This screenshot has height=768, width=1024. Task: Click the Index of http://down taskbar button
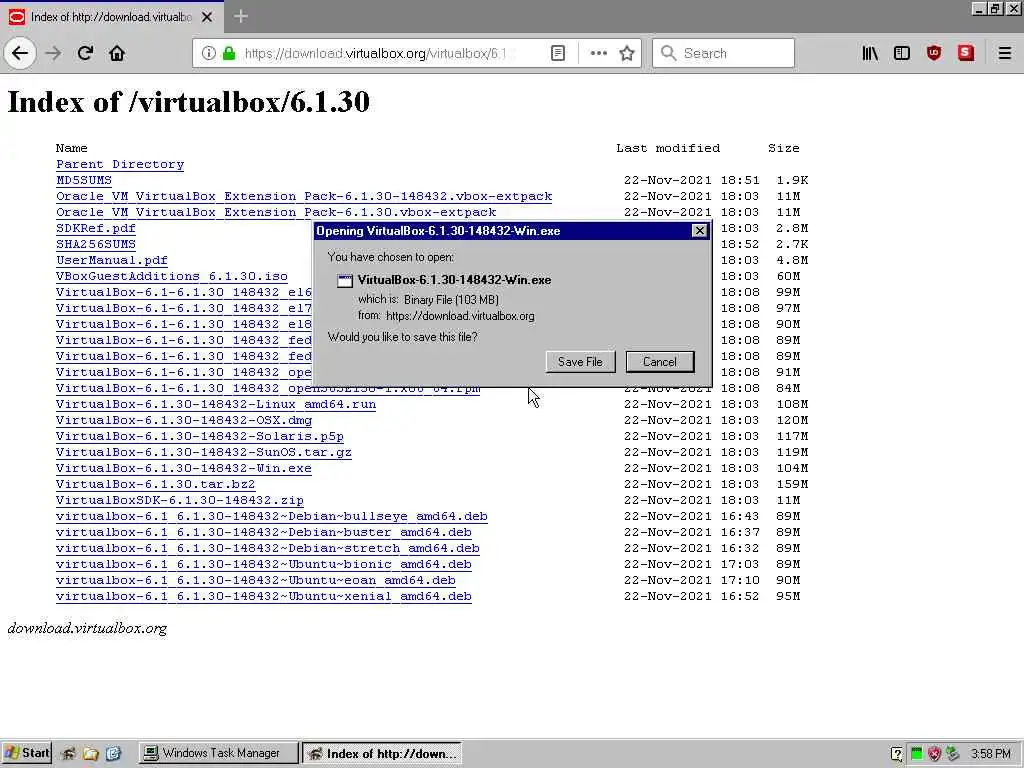click(x=382, y=753)
